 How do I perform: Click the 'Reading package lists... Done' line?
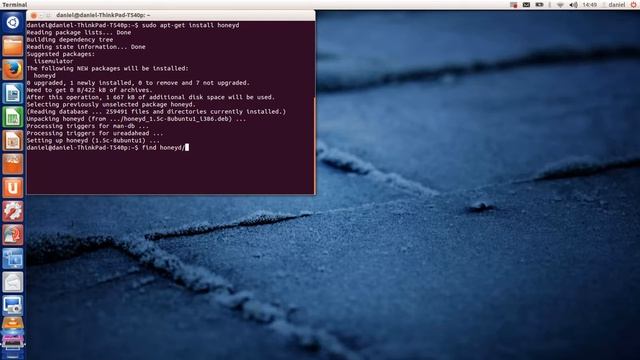coord(79,33)
